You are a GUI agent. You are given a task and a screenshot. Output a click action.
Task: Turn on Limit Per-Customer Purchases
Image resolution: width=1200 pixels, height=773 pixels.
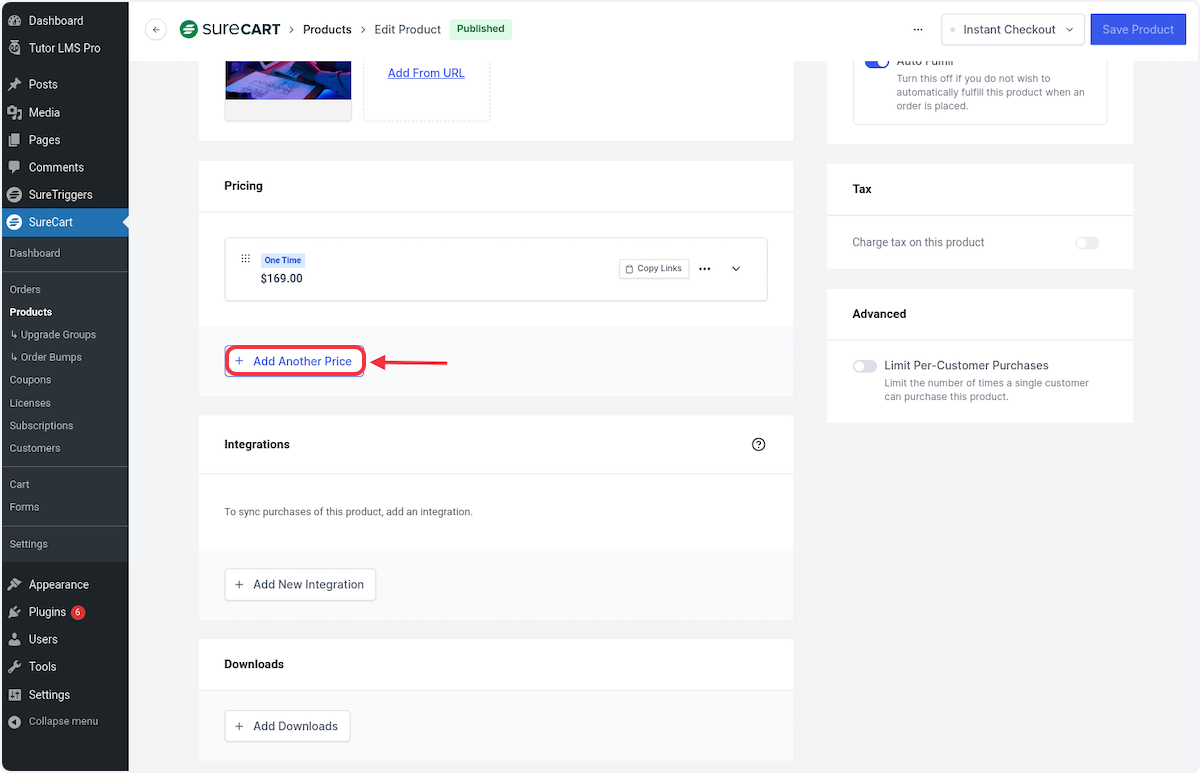(864, 366)
